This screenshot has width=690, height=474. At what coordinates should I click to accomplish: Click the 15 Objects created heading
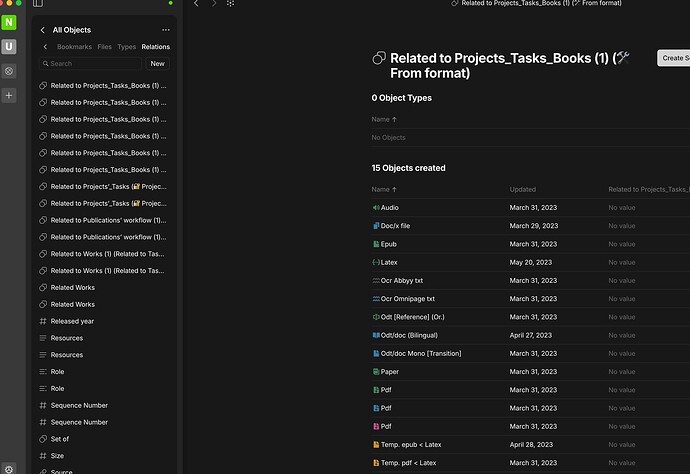point(408,168)
